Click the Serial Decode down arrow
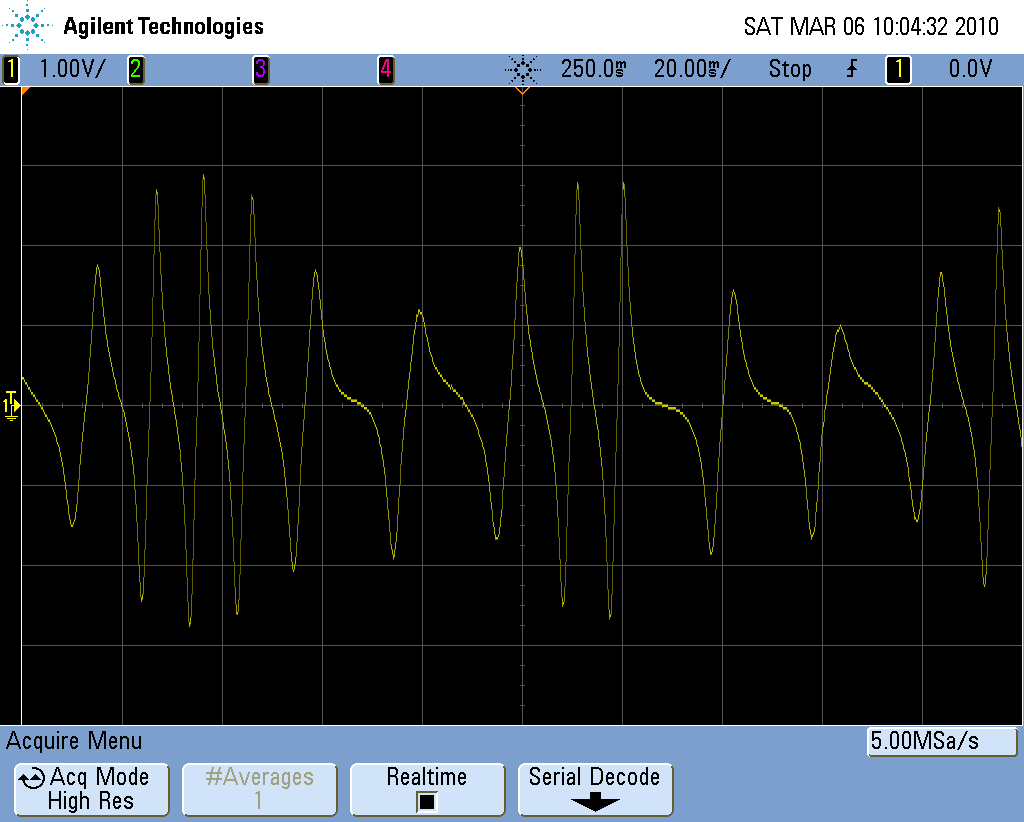The width and height of the screenshot is (1024, 822). pyautogui.click(x=595, y=802)
